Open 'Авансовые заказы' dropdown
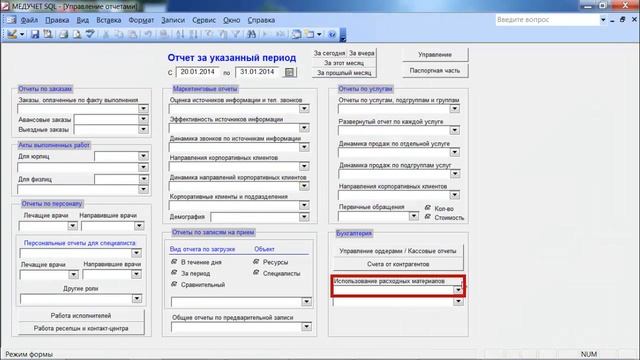 [143, 119]
